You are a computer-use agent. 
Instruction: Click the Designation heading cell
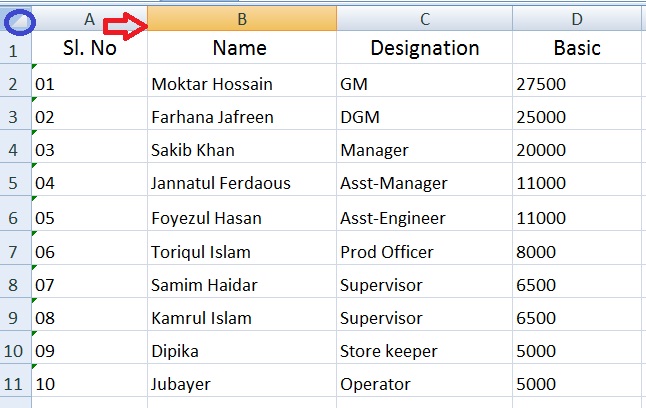coord(424,48)
